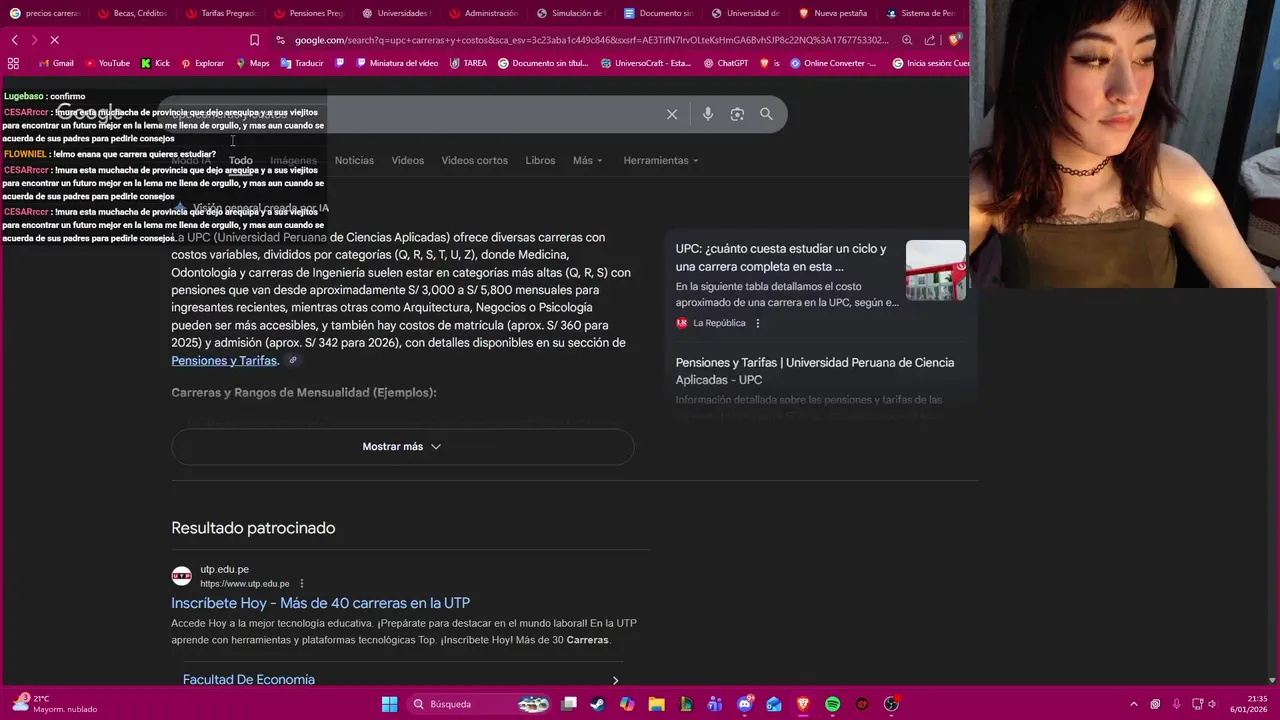Show hidden system tray icons chevron
This screenshot has height=720, width=1280.
(1134, 704)
